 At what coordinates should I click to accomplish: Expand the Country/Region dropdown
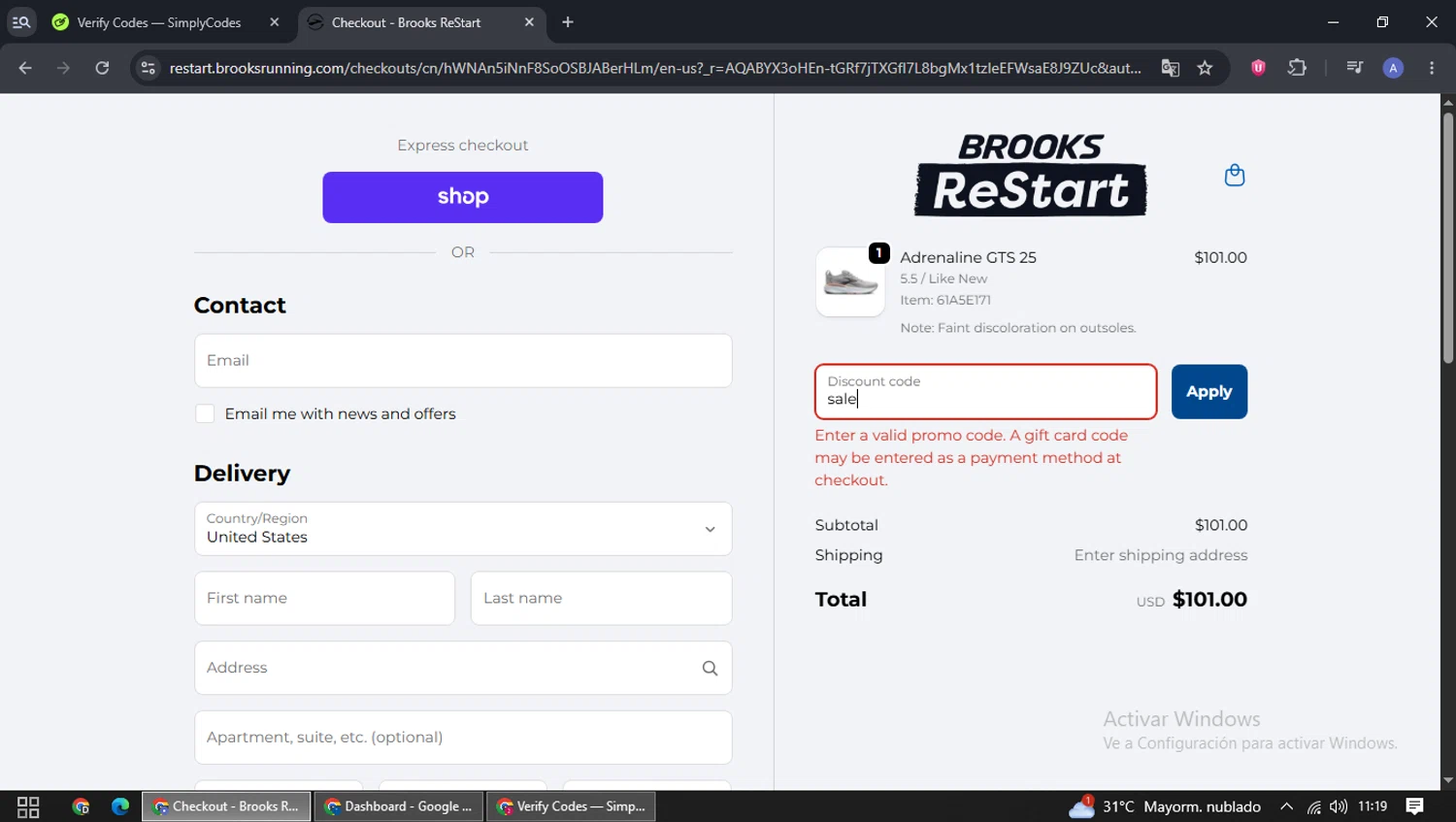click(463, 529)
